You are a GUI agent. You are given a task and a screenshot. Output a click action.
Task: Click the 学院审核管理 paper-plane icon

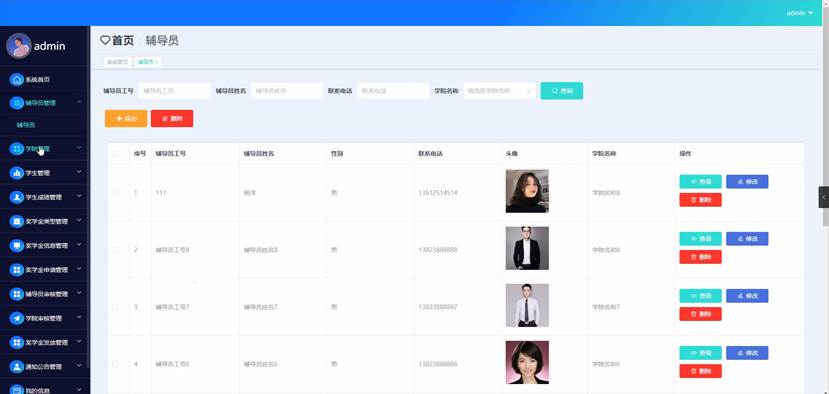[x=17, y=318]
